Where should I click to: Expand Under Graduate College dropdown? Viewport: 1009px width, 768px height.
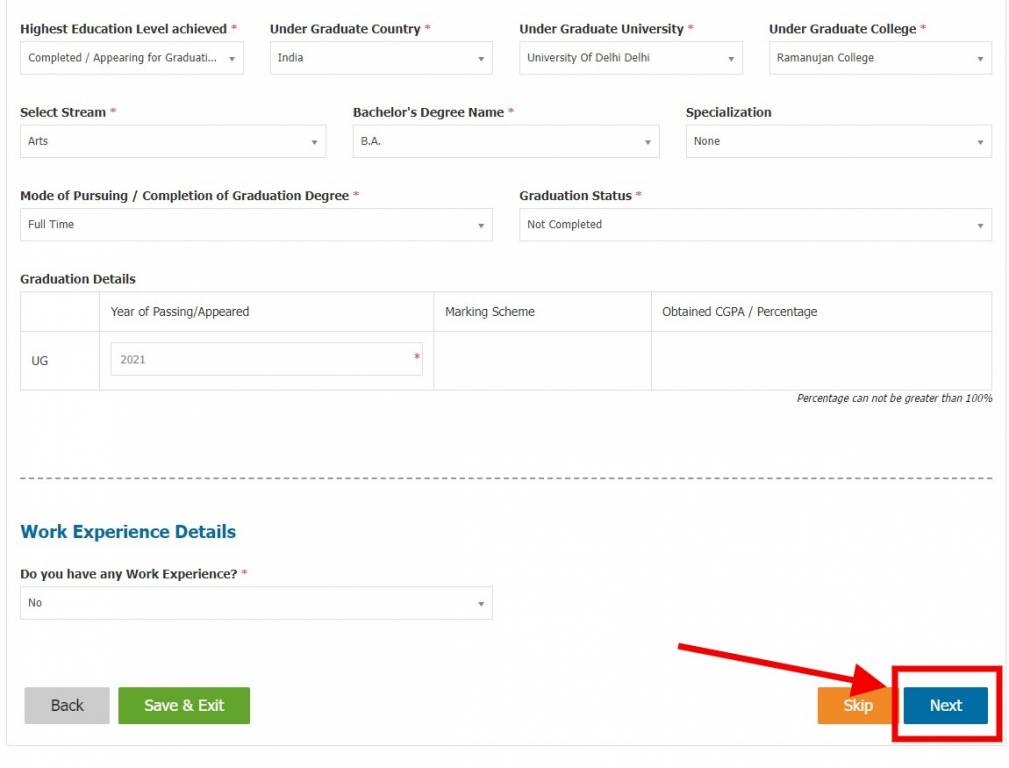point(879,58)
